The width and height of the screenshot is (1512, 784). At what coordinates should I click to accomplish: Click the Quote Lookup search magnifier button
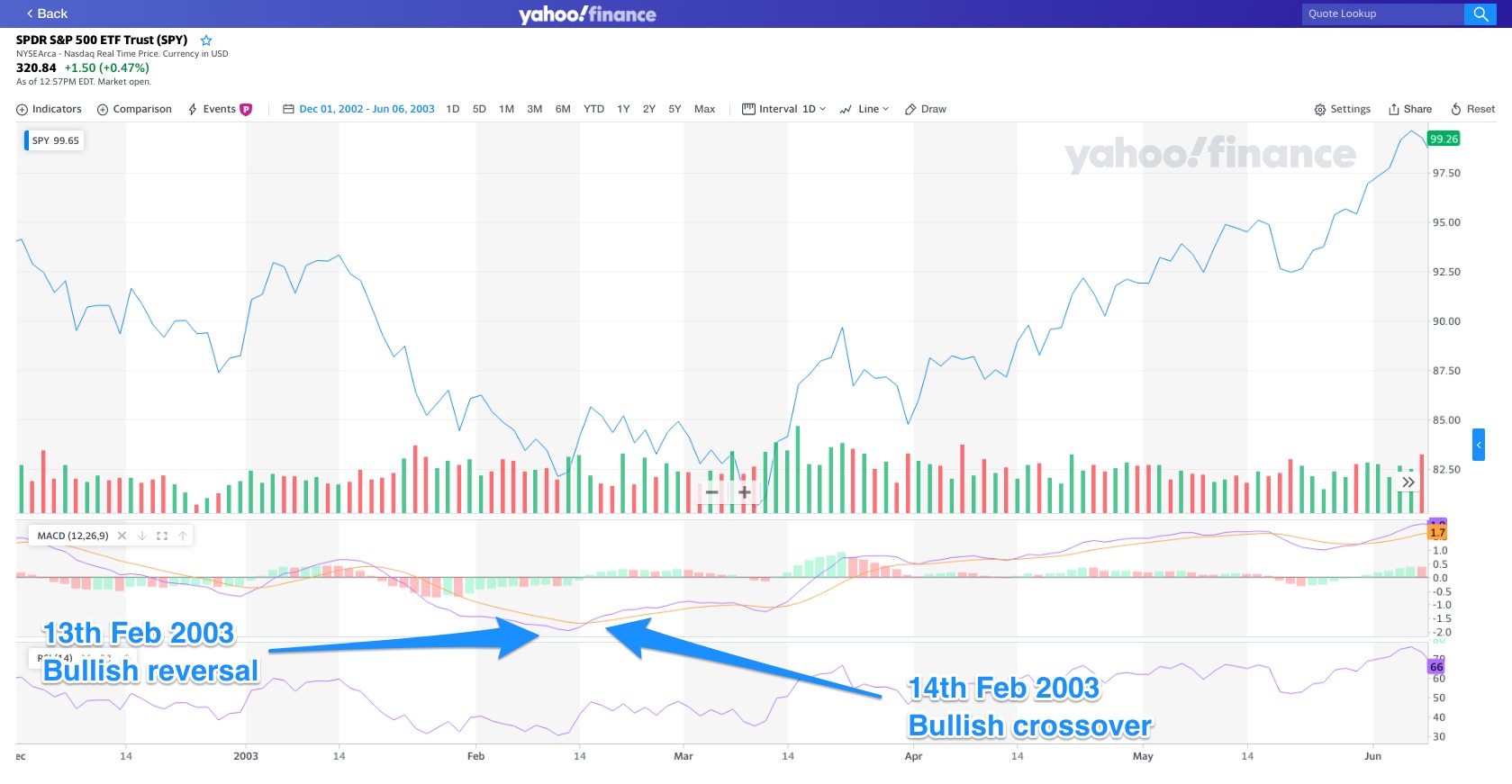click(1480, 14)
